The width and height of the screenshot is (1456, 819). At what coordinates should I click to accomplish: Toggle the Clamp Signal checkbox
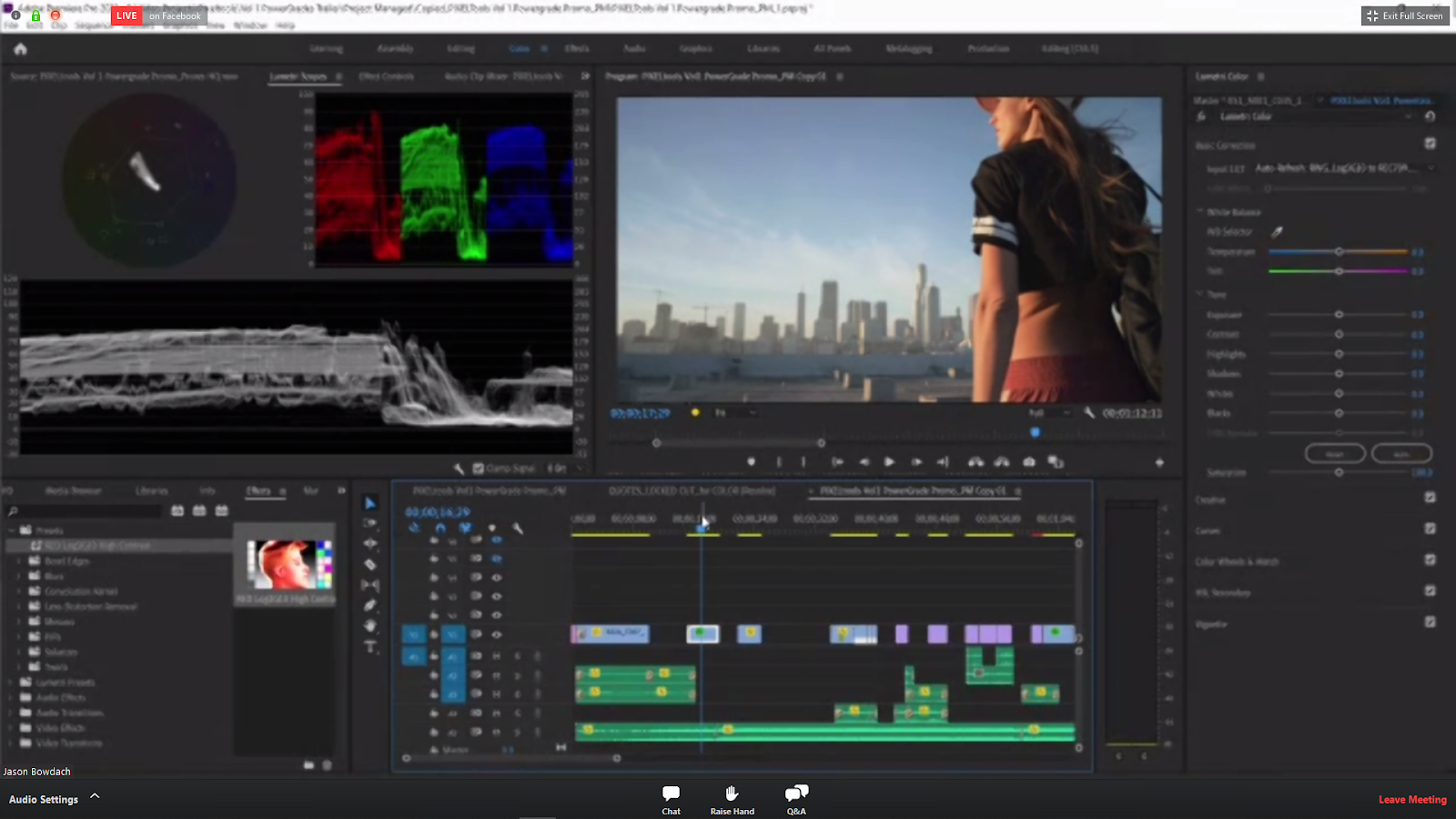(x=479, y=469)
